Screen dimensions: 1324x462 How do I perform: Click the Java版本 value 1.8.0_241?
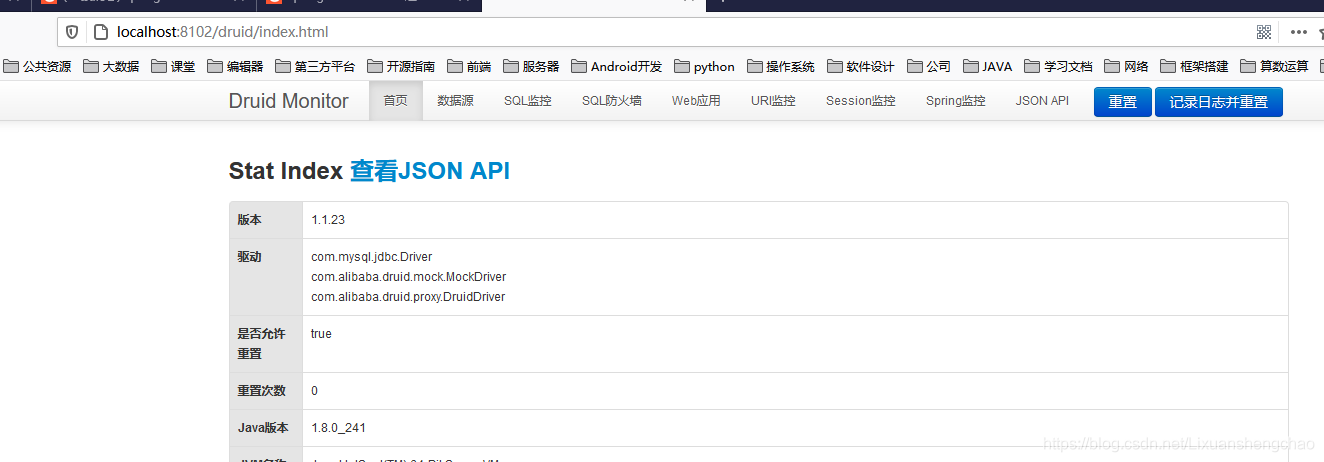click(x=338, y=428)
